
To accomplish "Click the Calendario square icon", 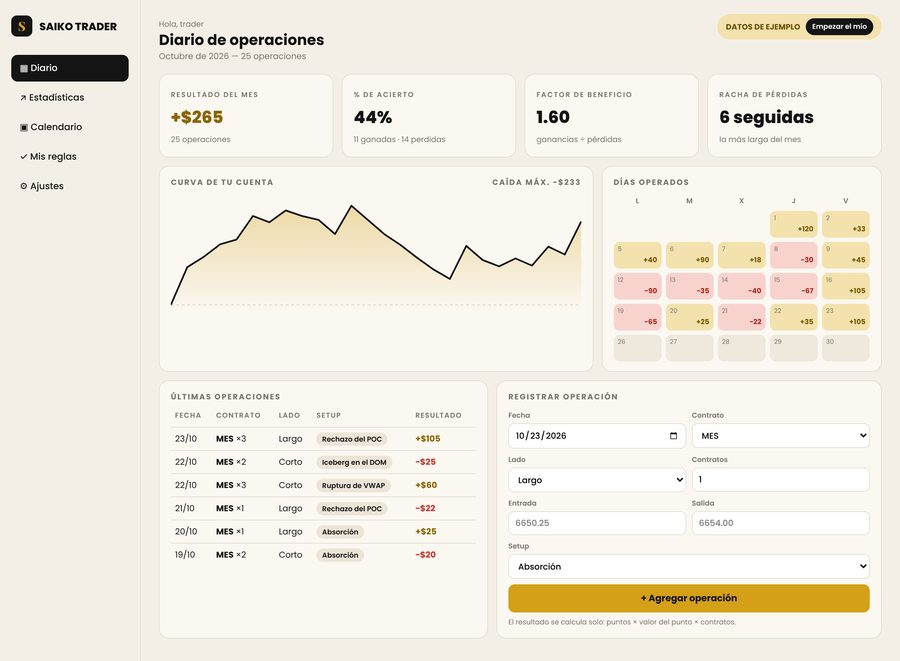I will (24, 127).
